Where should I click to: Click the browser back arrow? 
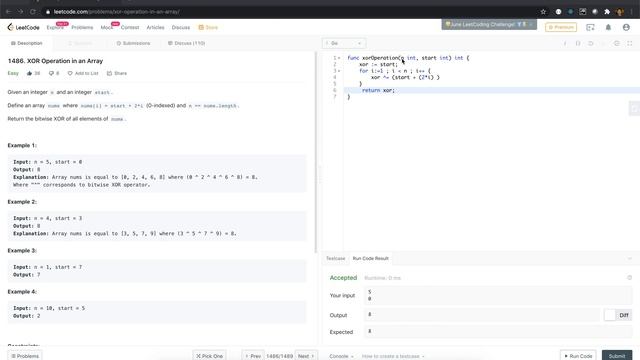[x=8, y=12]
